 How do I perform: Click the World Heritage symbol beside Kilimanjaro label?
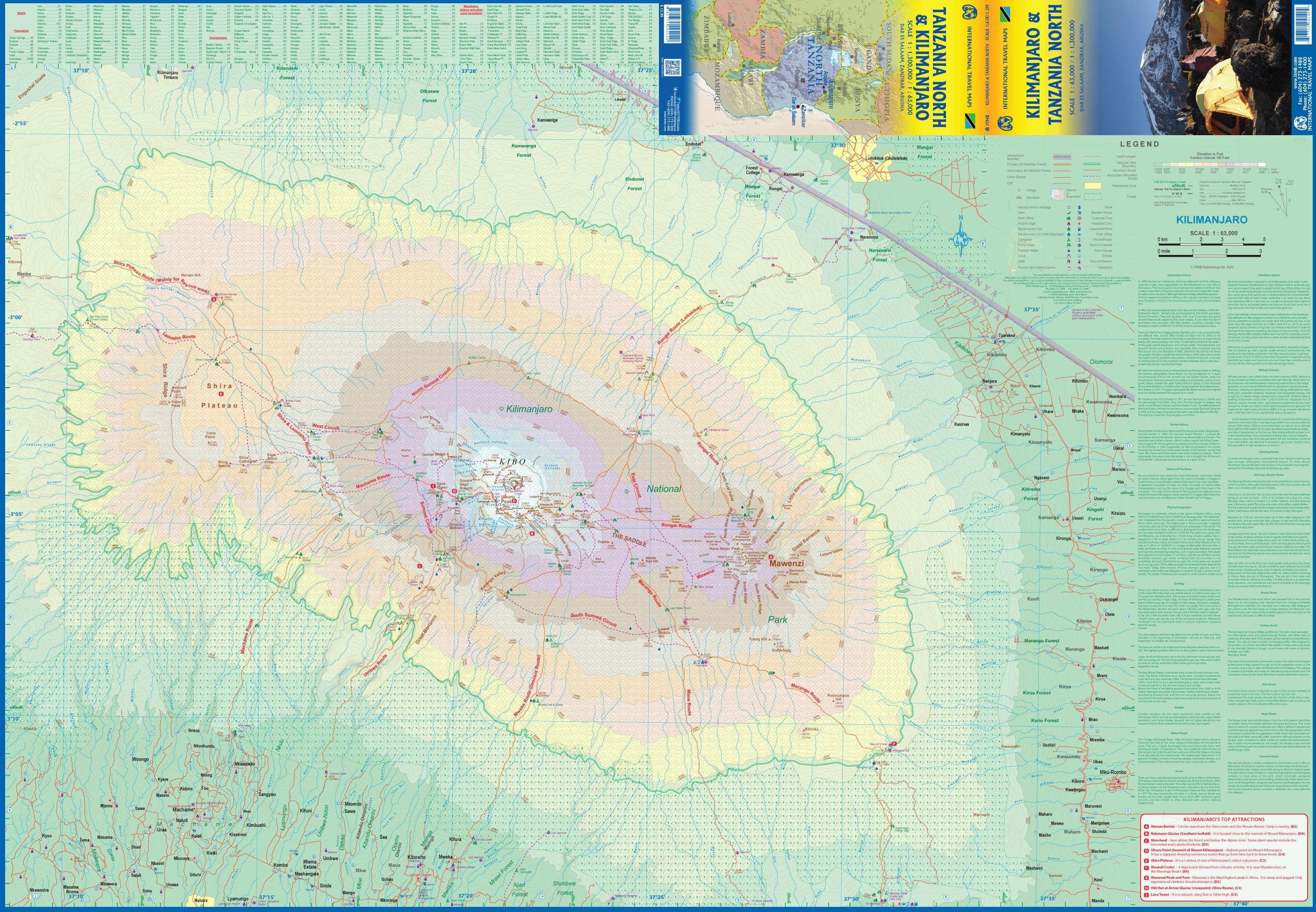click(x=501, y=409)
